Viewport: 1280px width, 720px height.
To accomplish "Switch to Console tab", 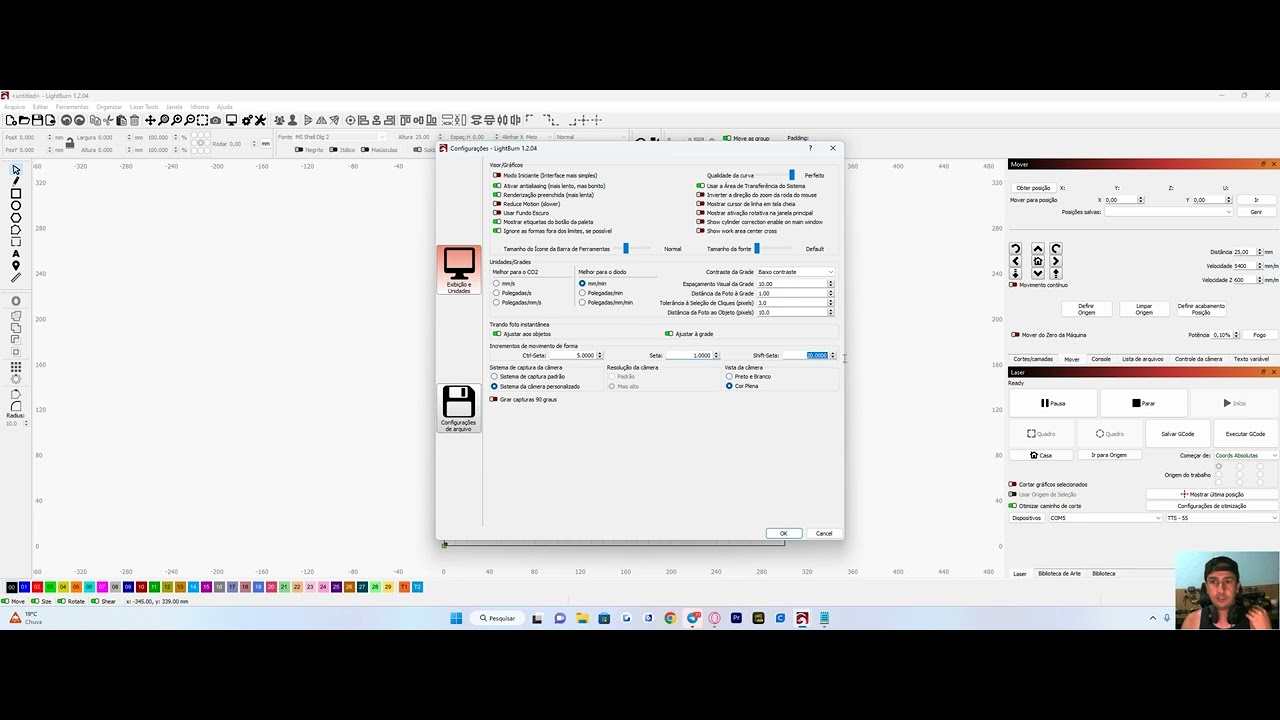I will pos(1101,359).
